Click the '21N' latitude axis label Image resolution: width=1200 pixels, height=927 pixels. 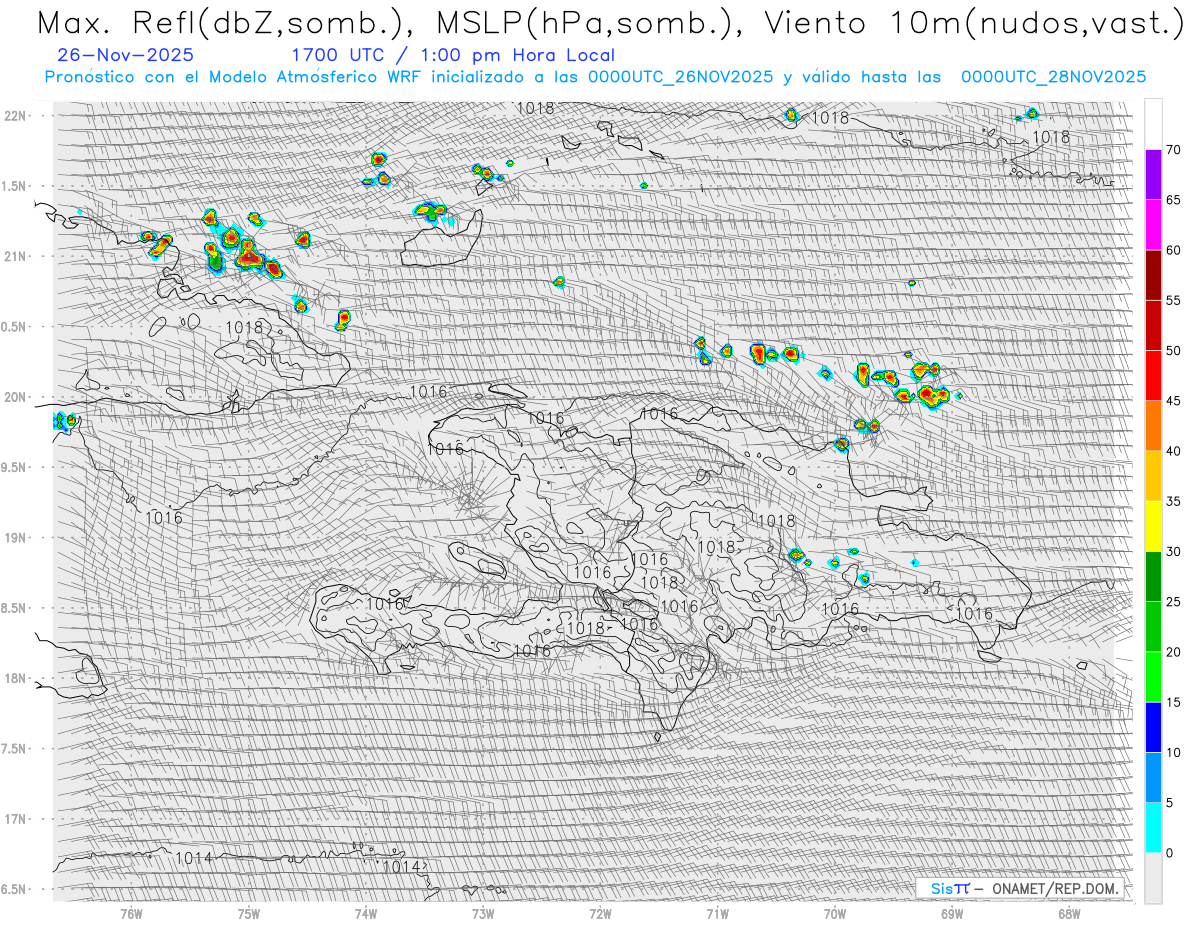pos(16,256)
